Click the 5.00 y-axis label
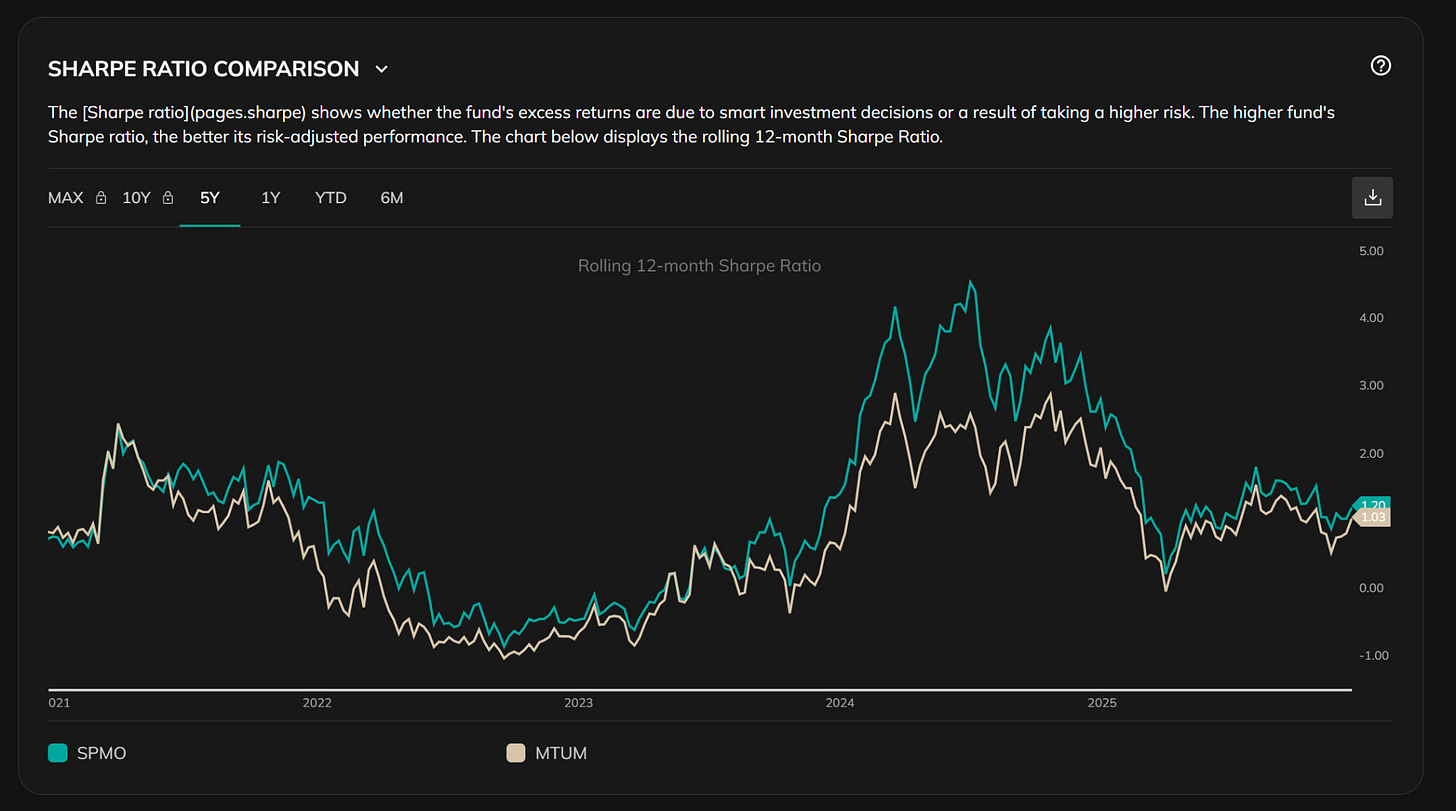Image resolution: width=1456 pixels, height=811 pixels. pyautogui.click(x=1371, y=251)
